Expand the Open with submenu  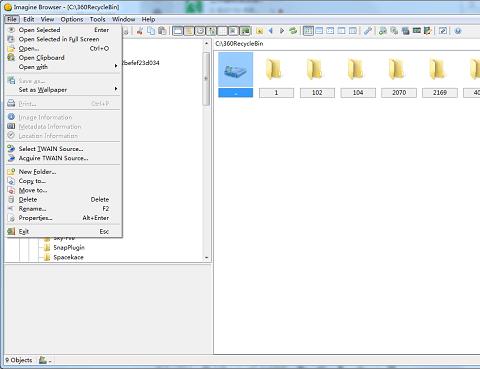[63, 67]
